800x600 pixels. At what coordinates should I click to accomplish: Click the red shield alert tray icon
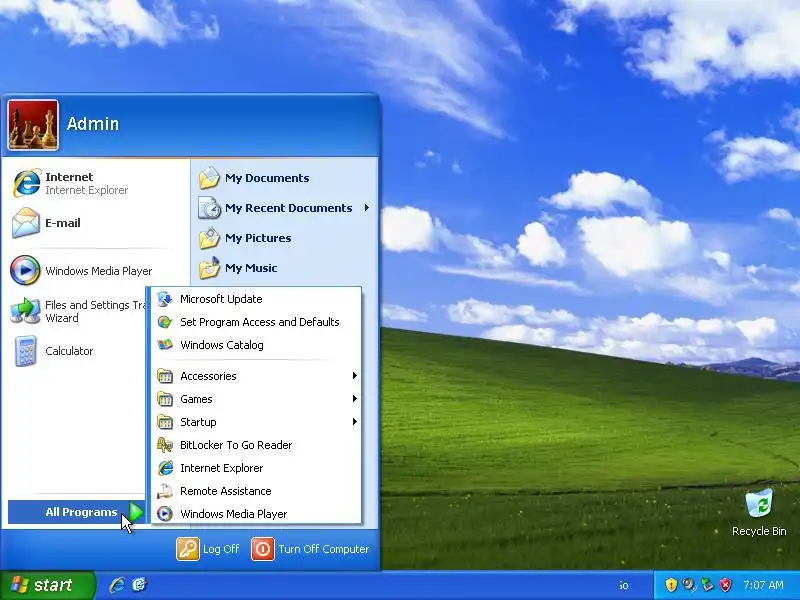point(726,585)
